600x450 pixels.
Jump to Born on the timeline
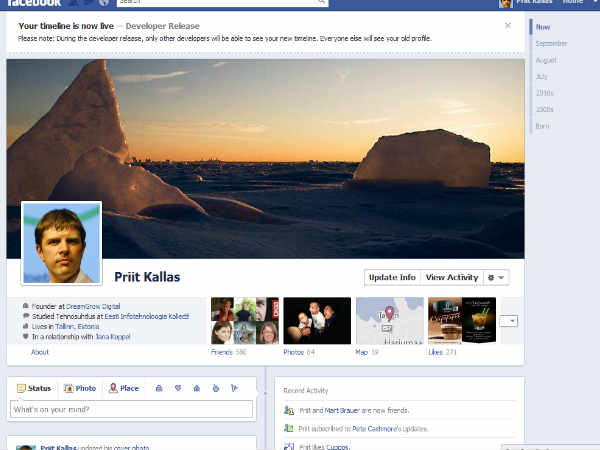[x=543, y=126]
